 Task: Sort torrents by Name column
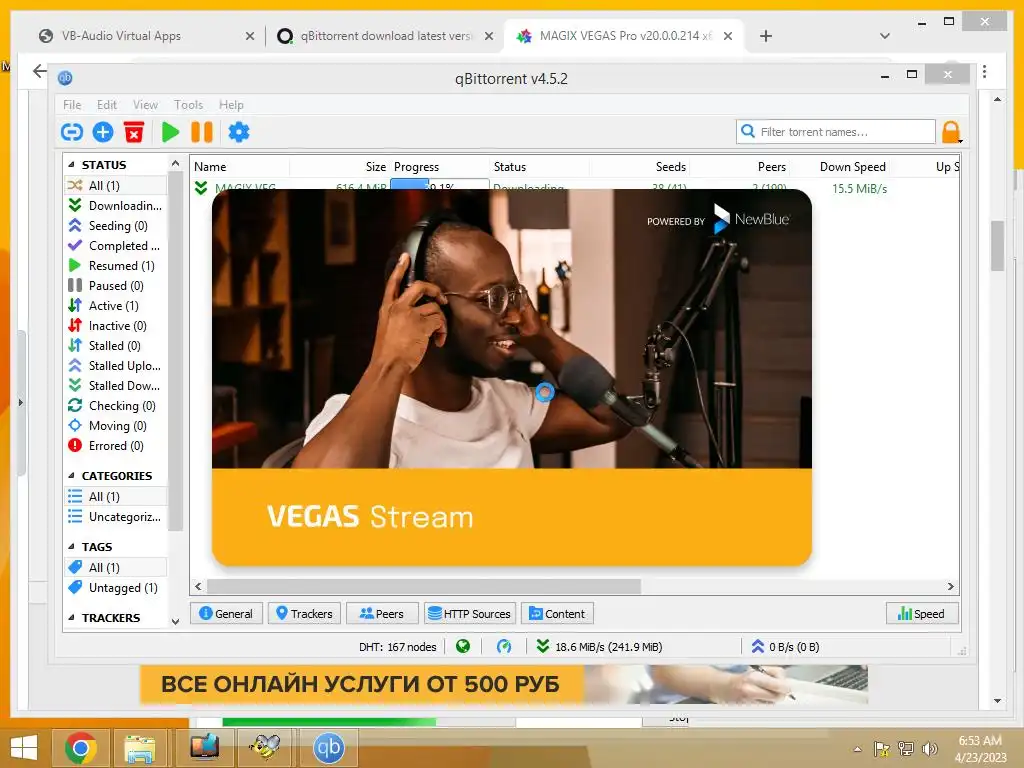pyautogui.click(x=210, y=167)
